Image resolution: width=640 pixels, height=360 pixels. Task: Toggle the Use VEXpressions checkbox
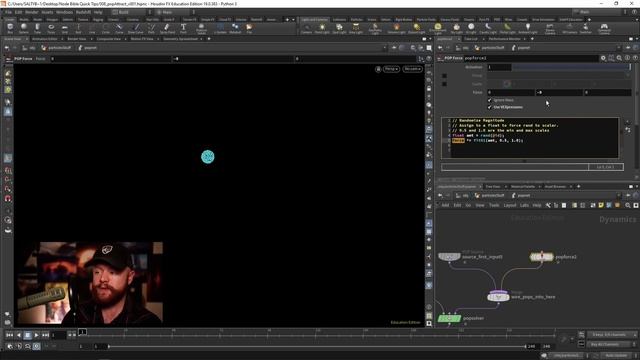coord(489,107)
